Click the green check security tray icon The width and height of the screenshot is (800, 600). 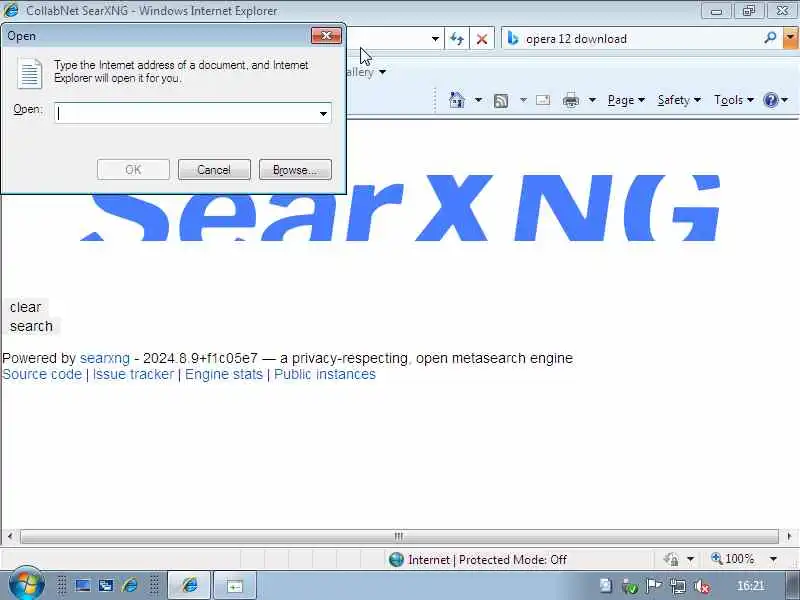630,587
